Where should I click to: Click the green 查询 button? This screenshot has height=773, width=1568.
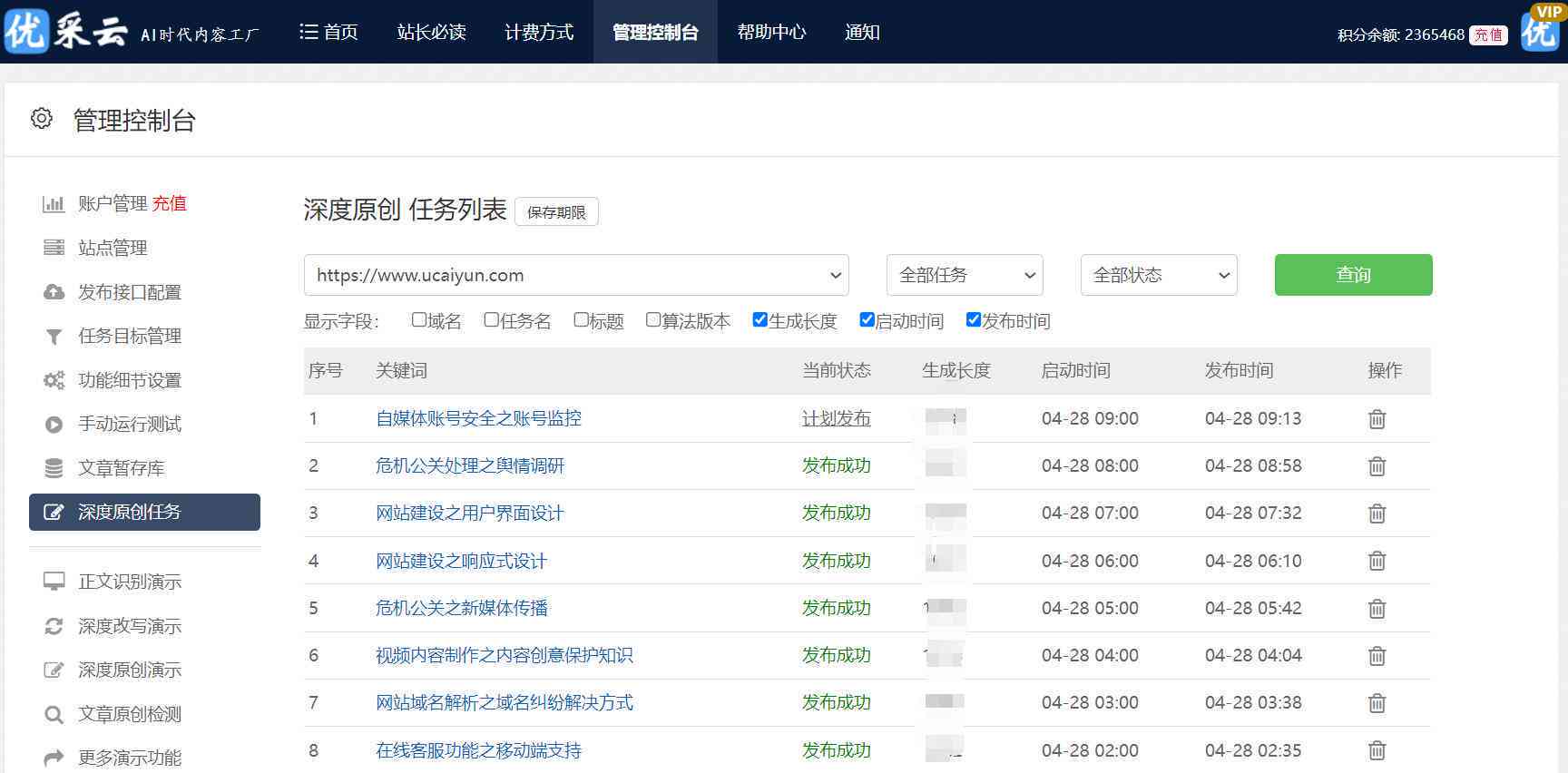tap(1354, 275)
